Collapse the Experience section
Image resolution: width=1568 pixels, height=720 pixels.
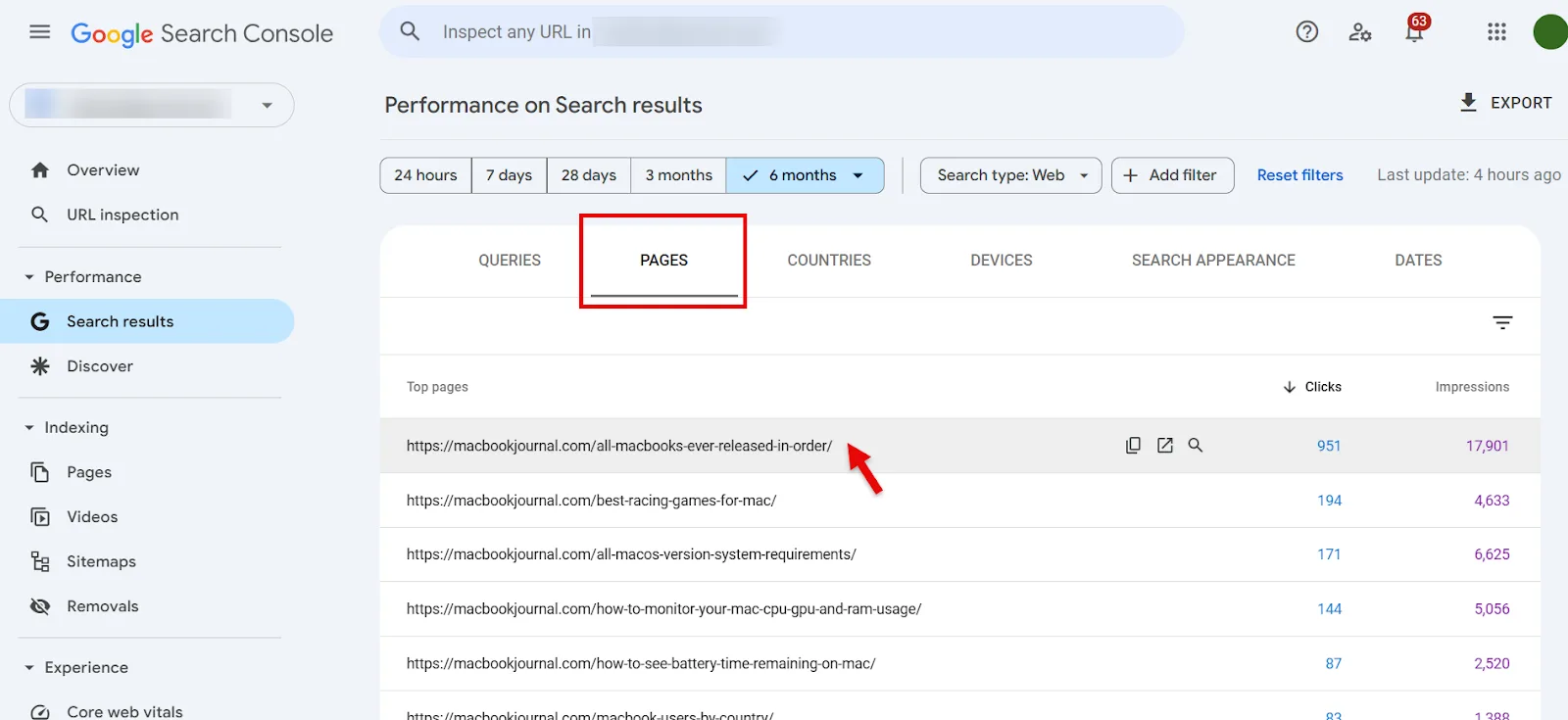29,668
